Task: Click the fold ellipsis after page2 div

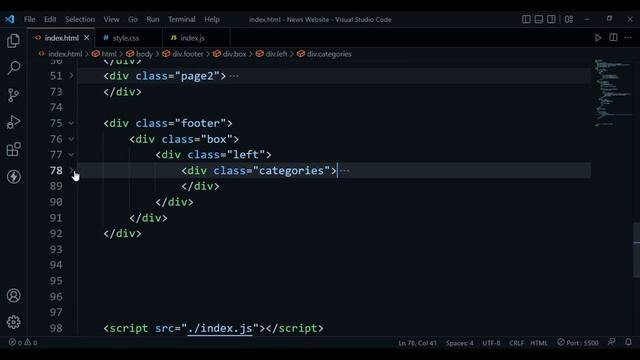Action: pos(234,76)
